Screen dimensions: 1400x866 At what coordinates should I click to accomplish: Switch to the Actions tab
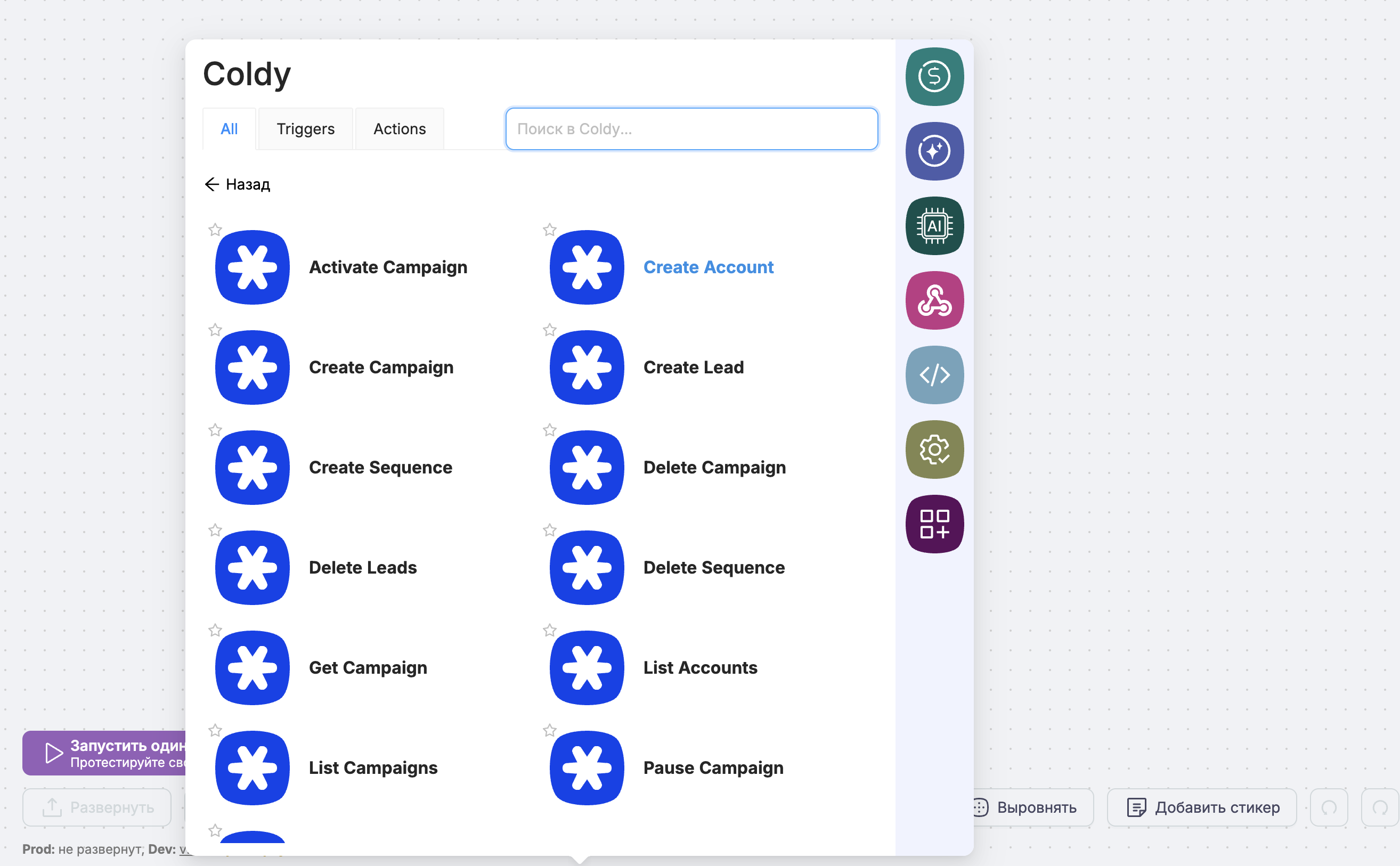point(399,129)
